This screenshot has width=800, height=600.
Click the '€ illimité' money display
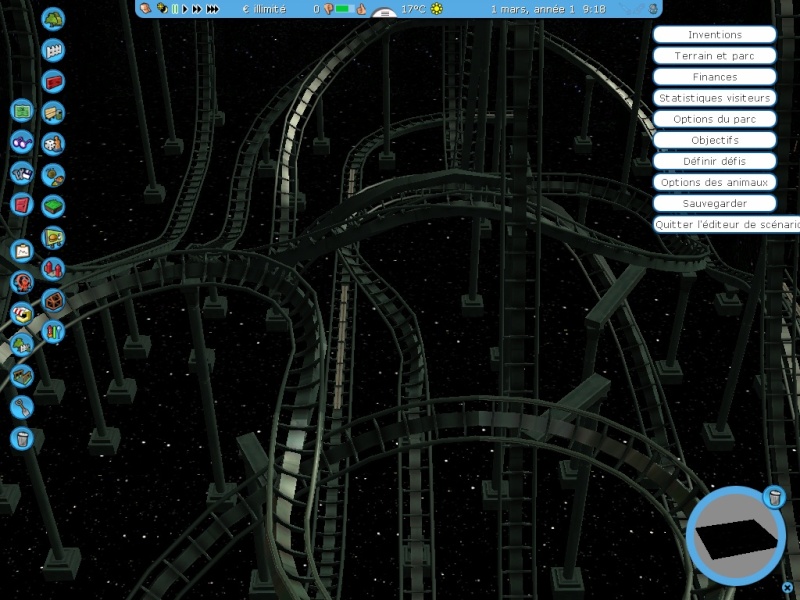pyautogui.click(x=264, y=9)
